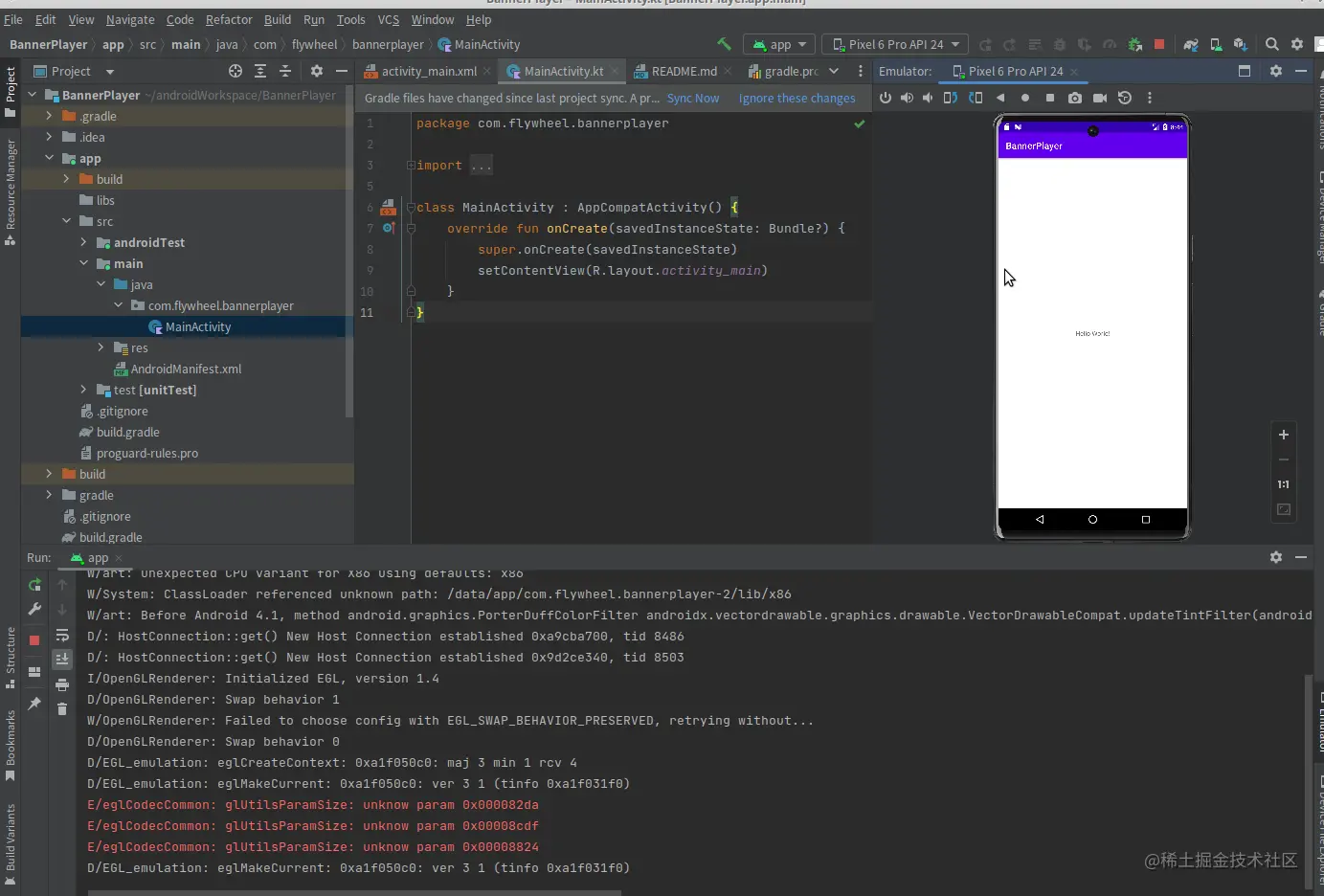Click the emulator toolbar Back triangle
1324x896 pixels.
(1000, 98)
